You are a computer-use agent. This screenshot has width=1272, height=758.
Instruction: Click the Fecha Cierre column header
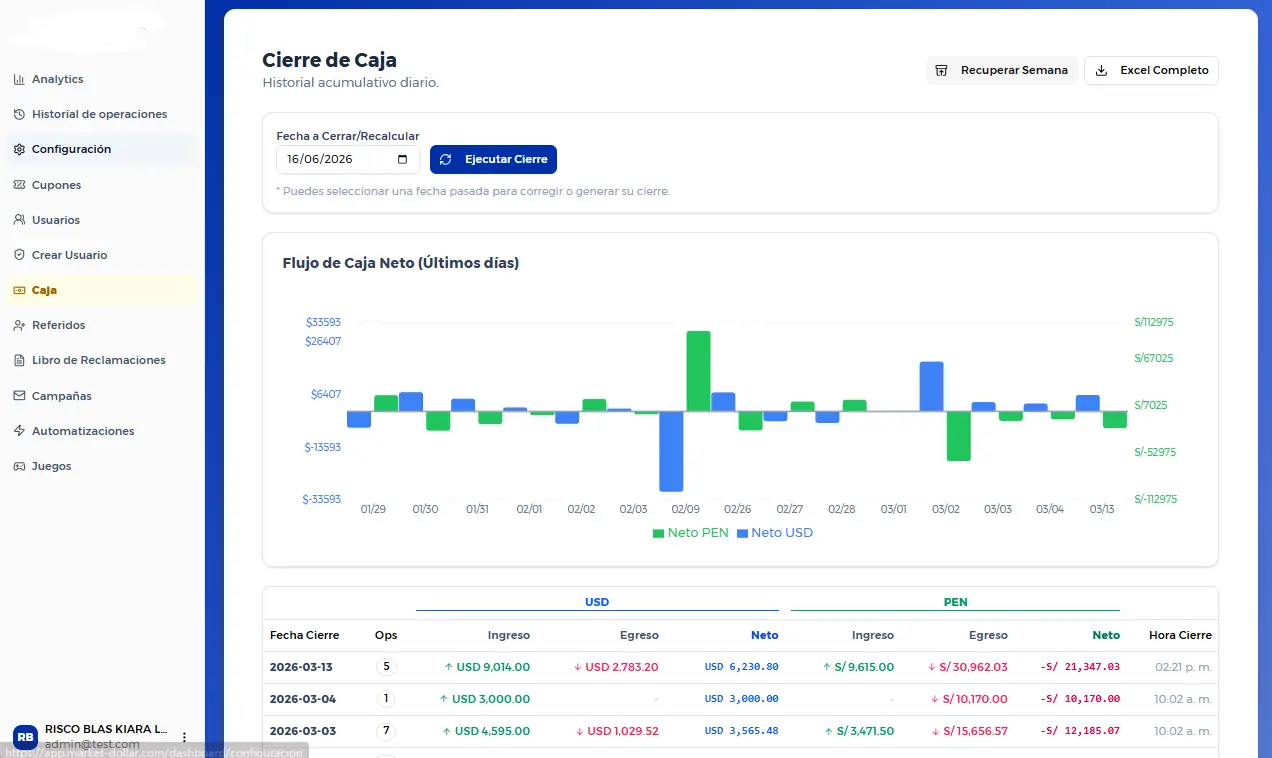click(304, 635)
